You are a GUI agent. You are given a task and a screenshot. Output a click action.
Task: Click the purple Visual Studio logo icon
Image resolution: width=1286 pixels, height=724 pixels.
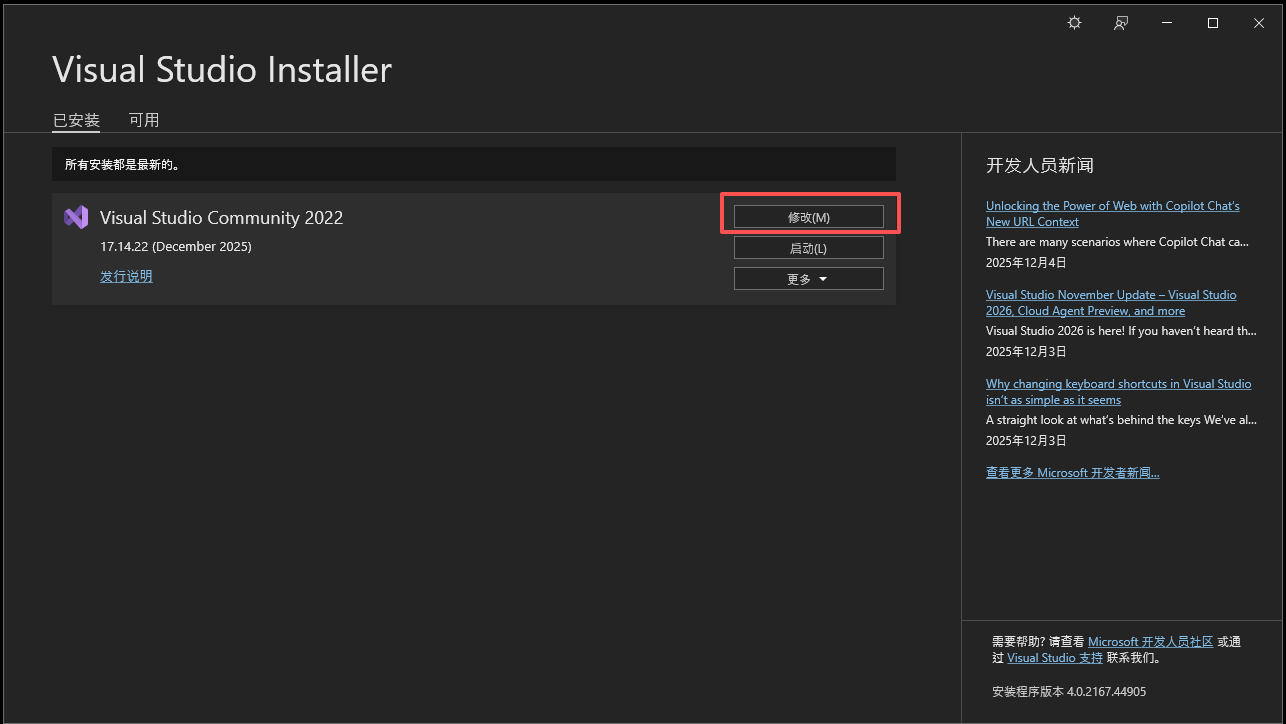click(x=76, y=217)
